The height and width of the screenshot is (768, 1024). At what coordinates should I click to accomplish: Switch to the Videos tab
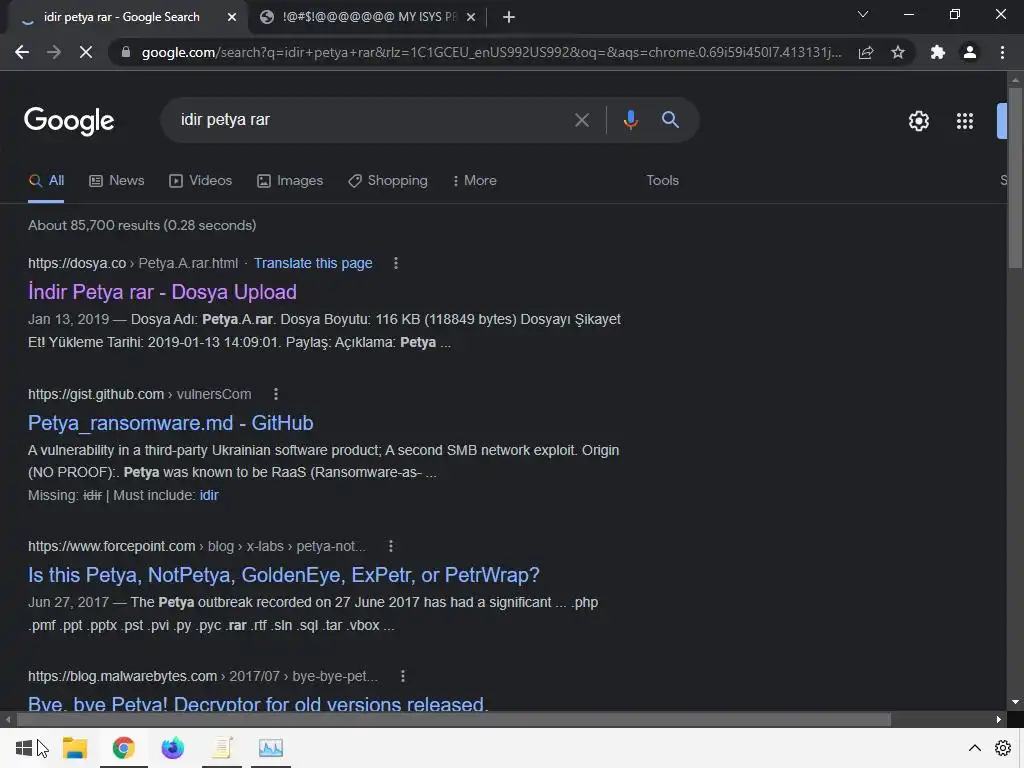(200, 181)
